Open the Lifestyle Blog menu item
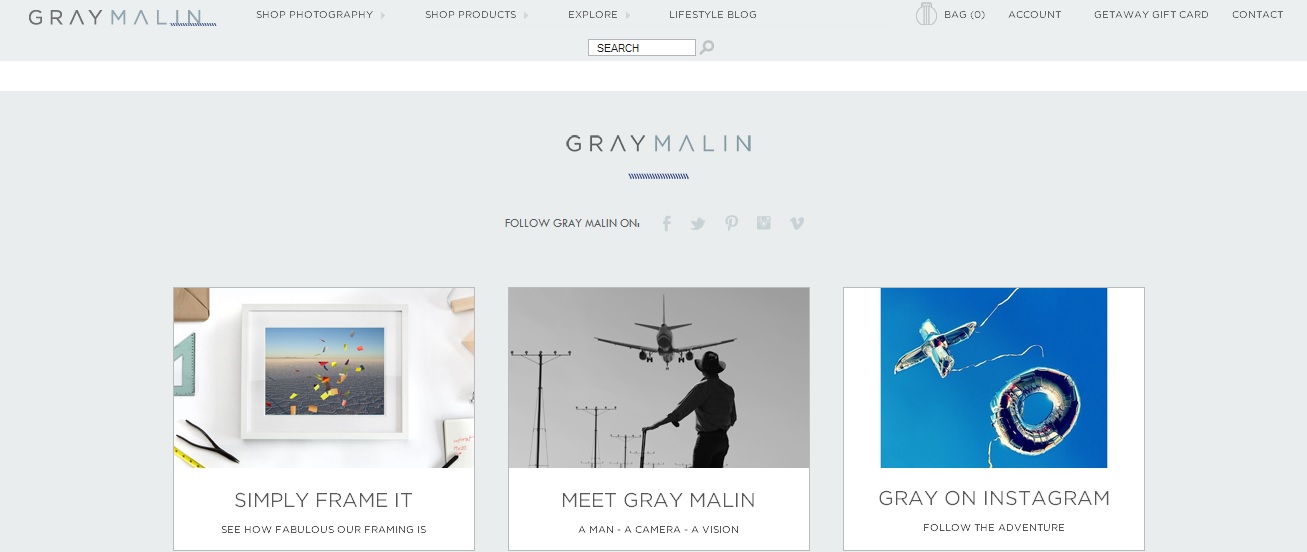 tap(713, 15)
